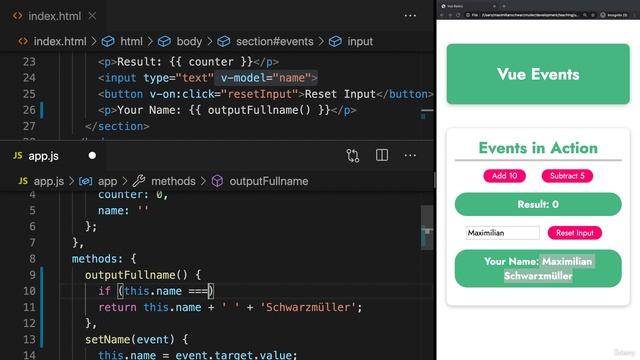Open the methods breadcrumb in app.js
This screenshot has width=640, height=360.
pos(173,181)
